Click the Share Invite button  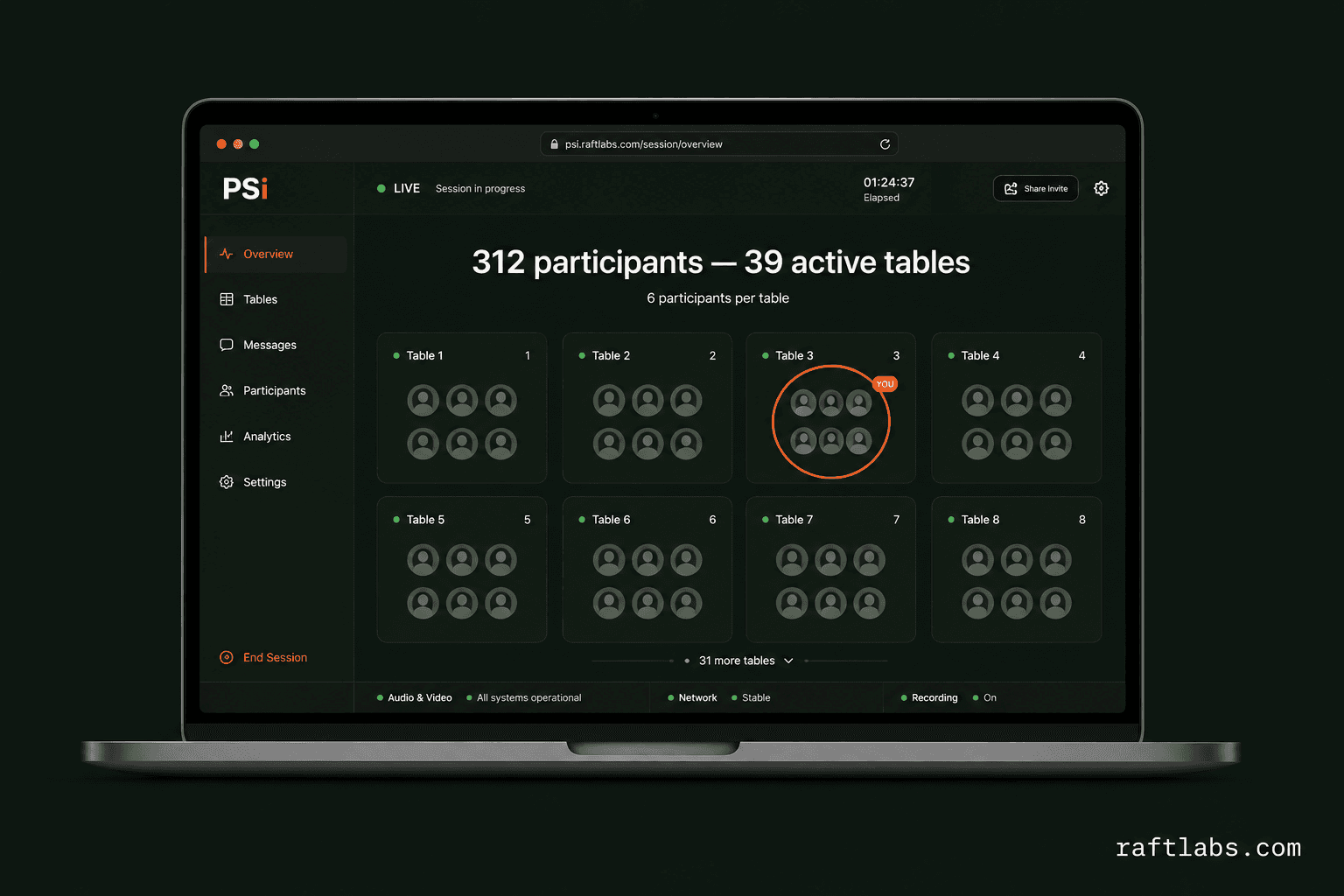coord(1036,188)
